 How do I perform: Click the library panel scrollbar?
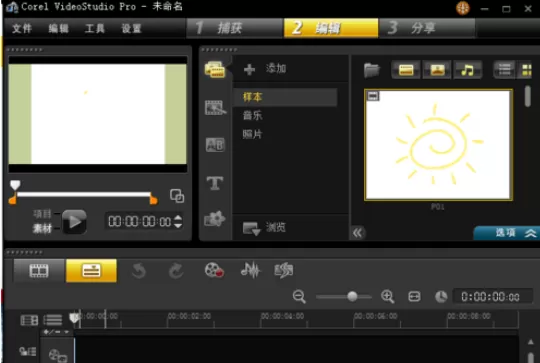click(528, 96)
